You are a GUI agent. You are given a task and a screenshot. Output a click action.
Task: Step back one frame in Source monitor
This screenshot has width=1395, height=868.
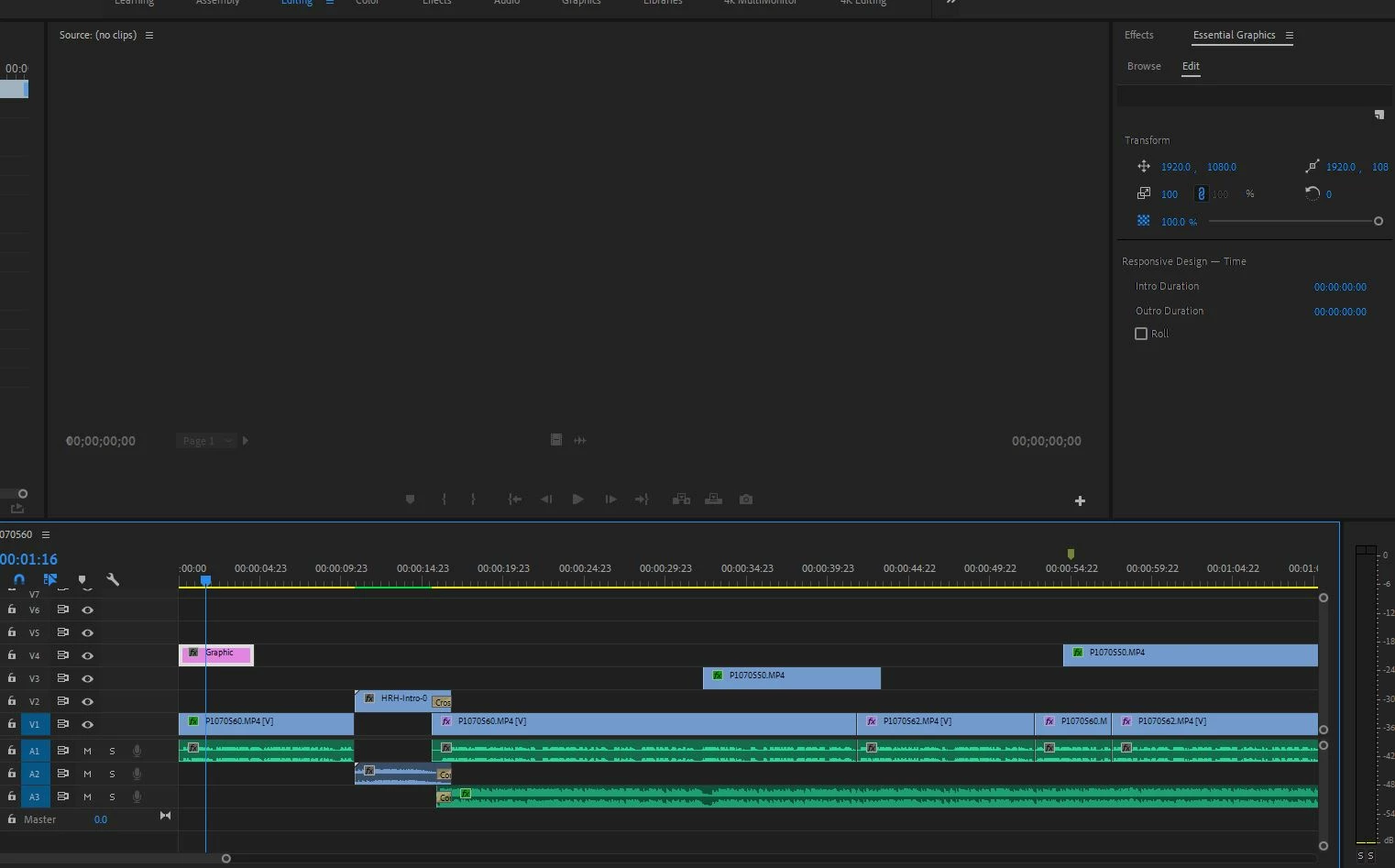(x=546, y=500)
